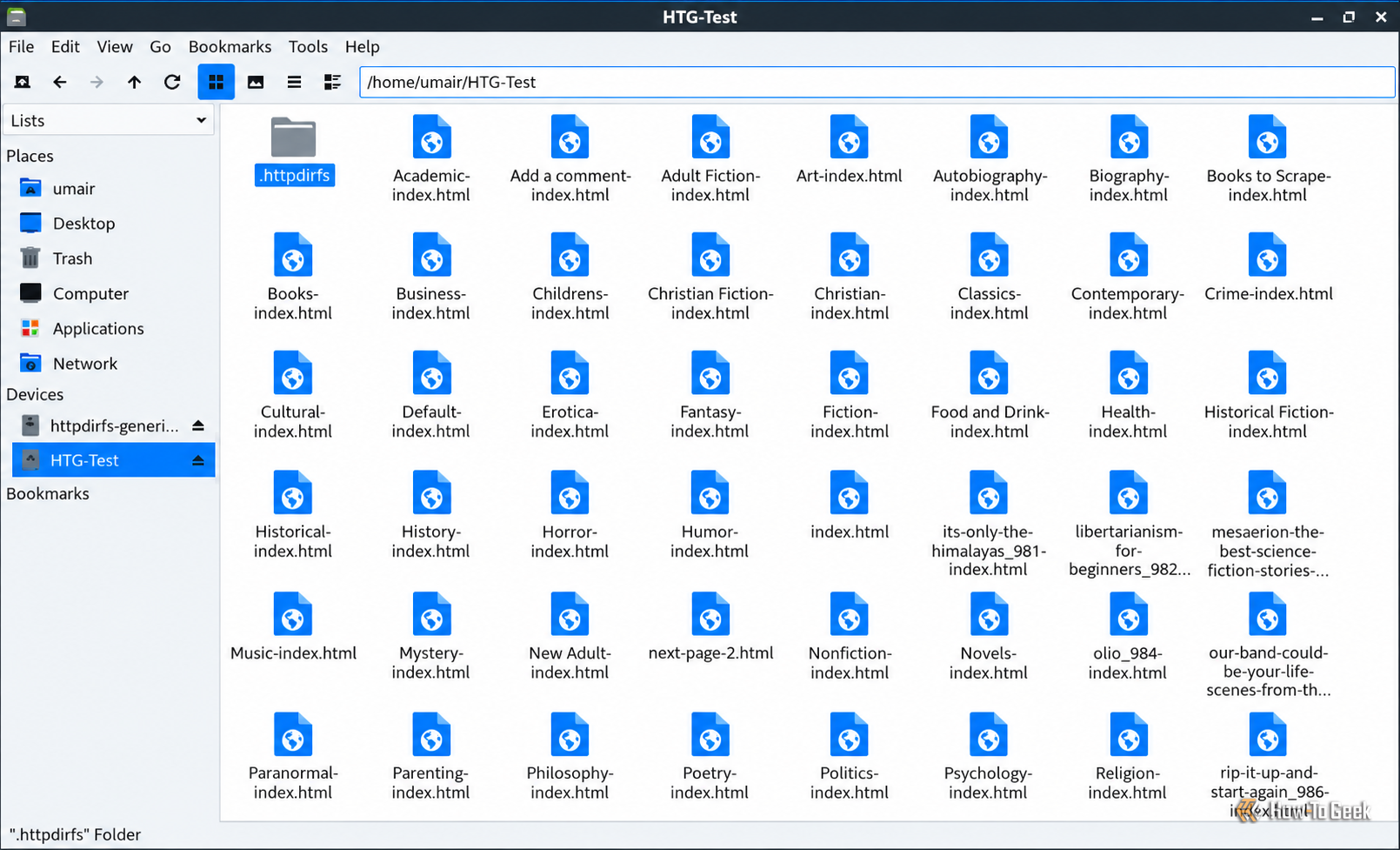
Task: Go forward with the toolbar arrow
Action: (97, 82)
